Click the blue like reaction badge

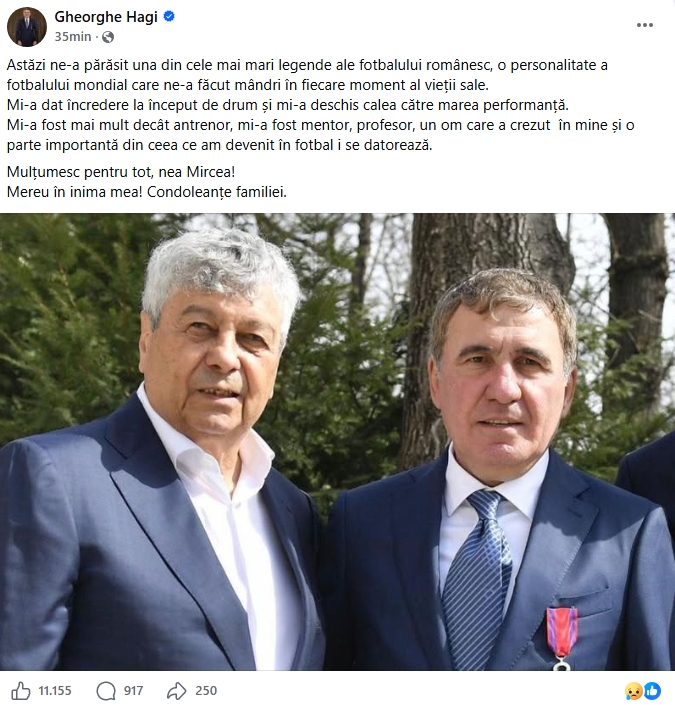point(652,691)
